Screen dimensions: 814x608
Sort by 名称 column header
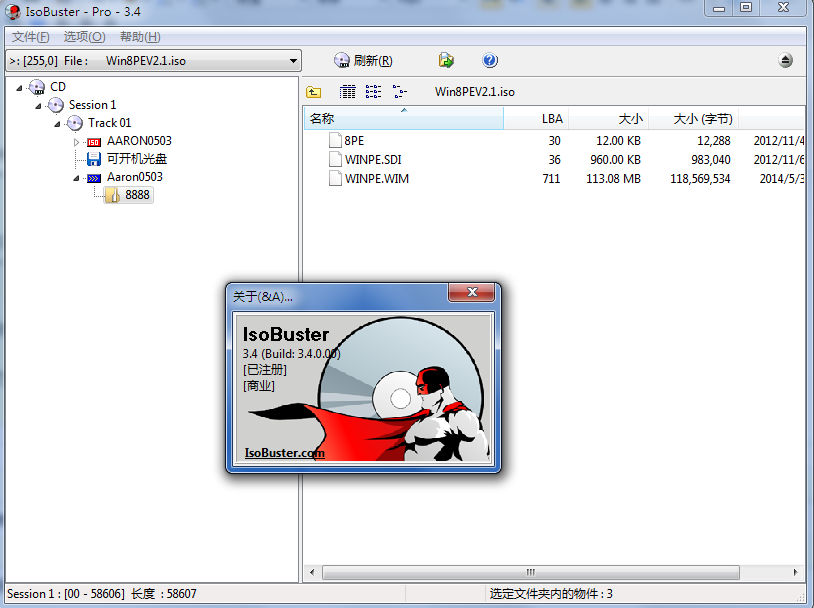404,118
